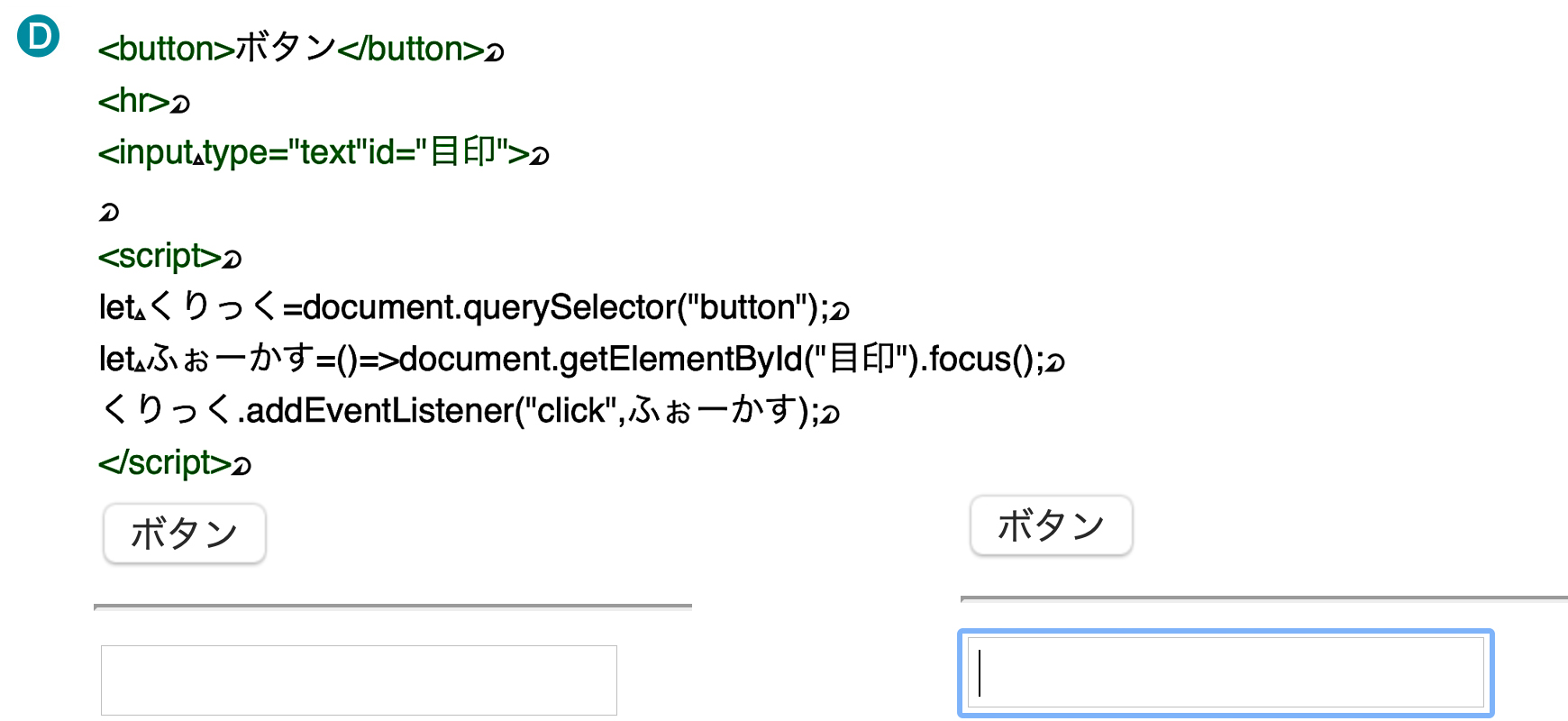Click the <input type="text"> code line

click(314, 152)
